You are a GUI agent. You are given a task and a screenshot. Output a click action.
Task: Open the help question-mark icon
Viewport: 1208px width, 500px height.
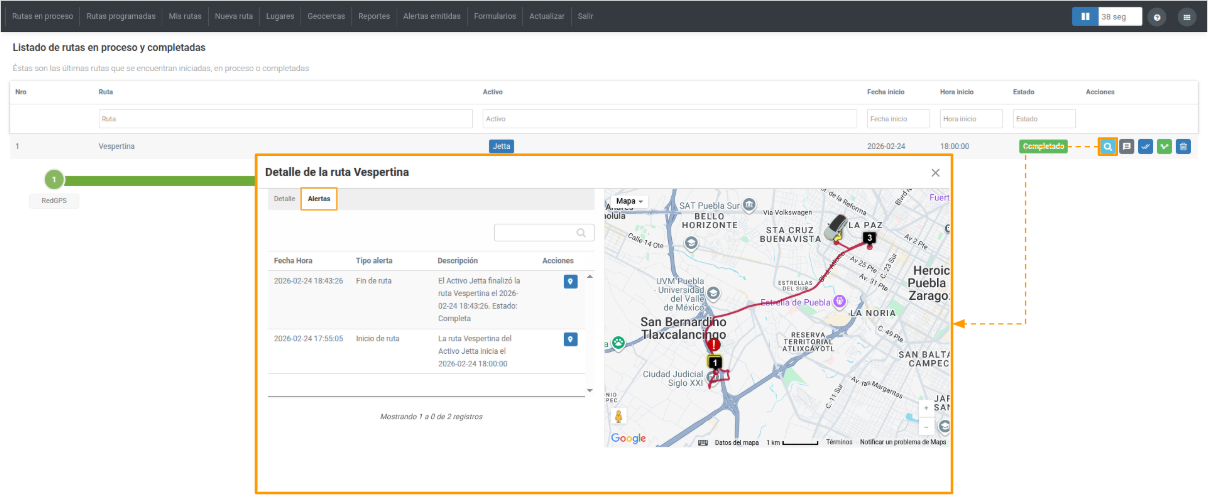pos(1157,17)
